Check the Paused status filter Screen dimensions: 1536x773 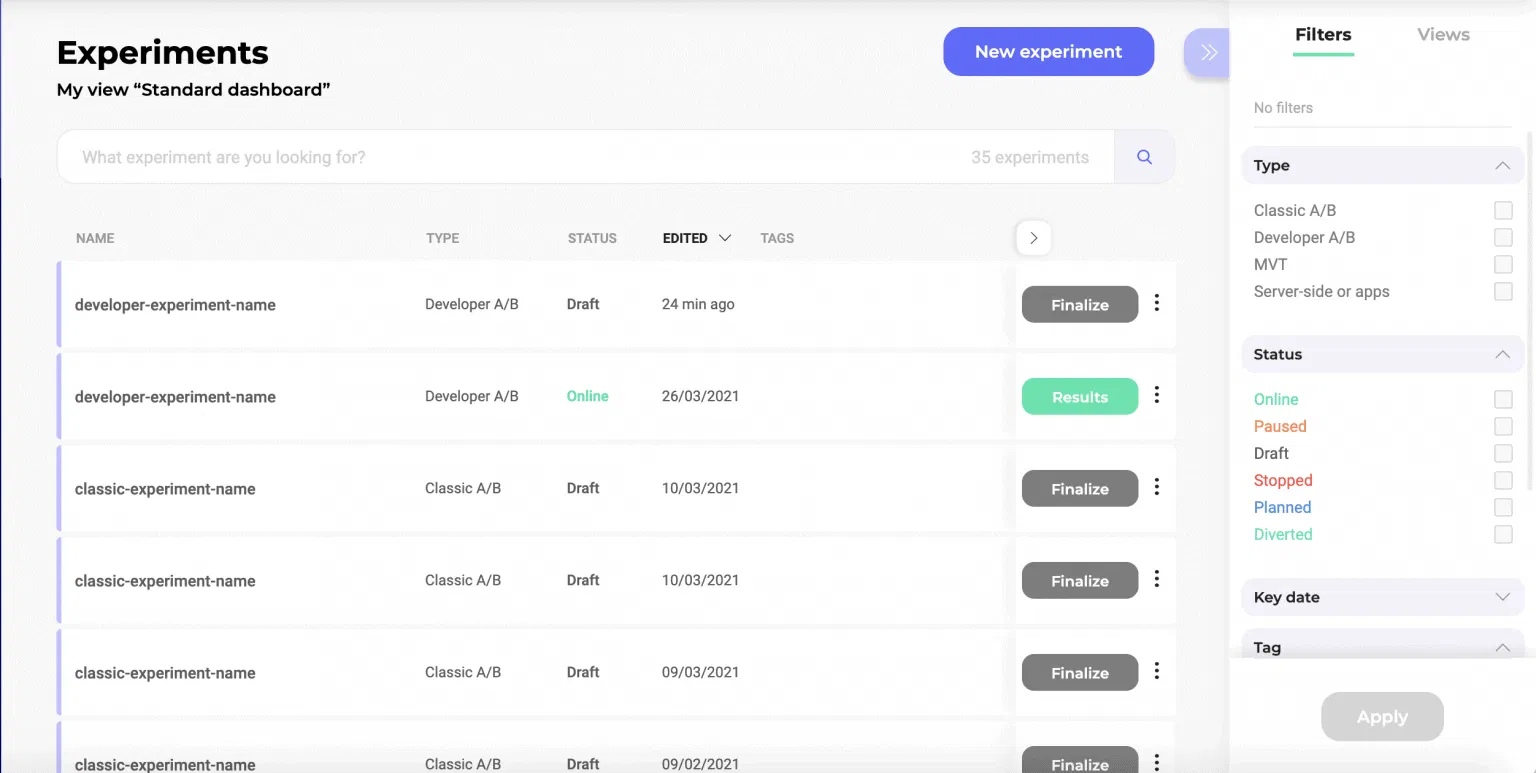click(x=1503, y=426)
